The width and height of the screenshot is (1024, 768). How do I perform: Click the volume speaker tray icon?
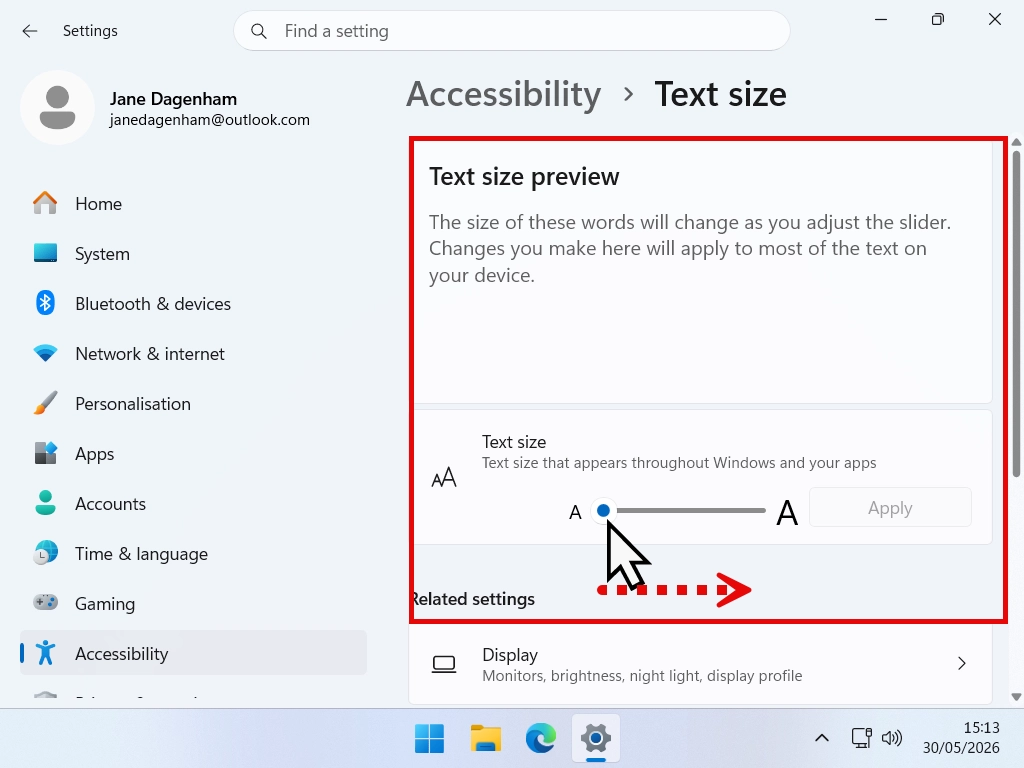[891, 738]
